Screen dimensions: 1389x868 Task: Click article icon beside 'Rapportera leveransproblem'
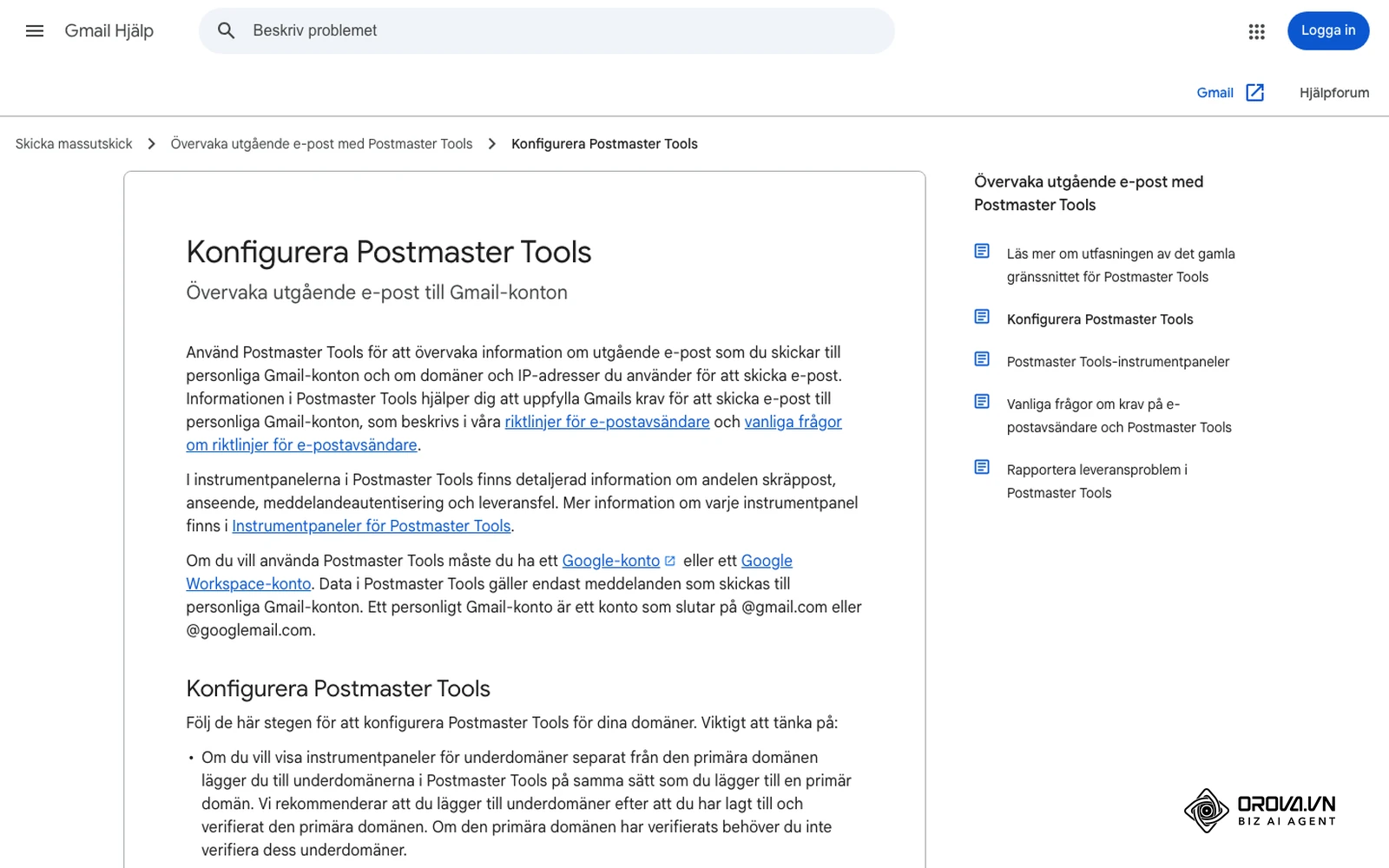pos(982,467)
